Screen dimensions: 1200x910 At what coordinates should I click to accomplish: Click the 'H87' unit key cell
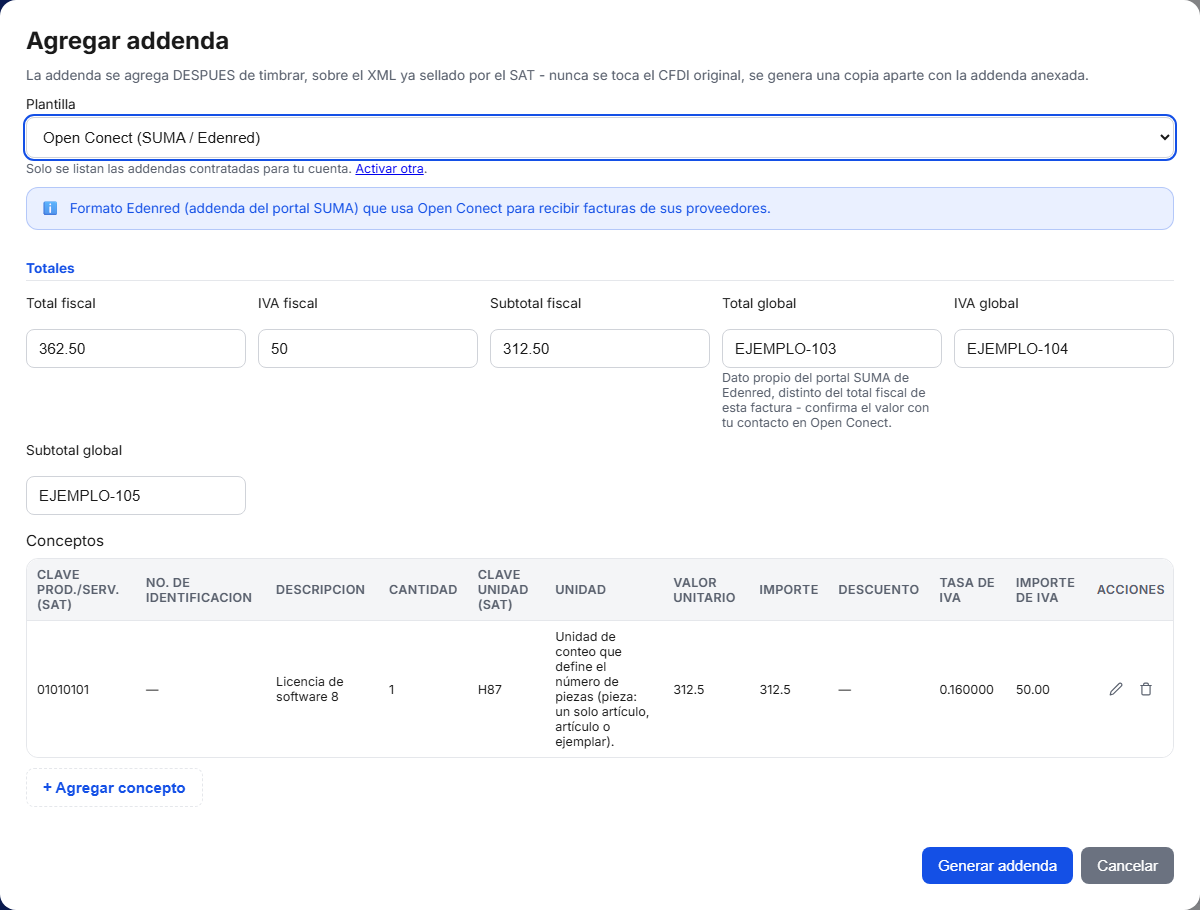click(x=490, y=689)
